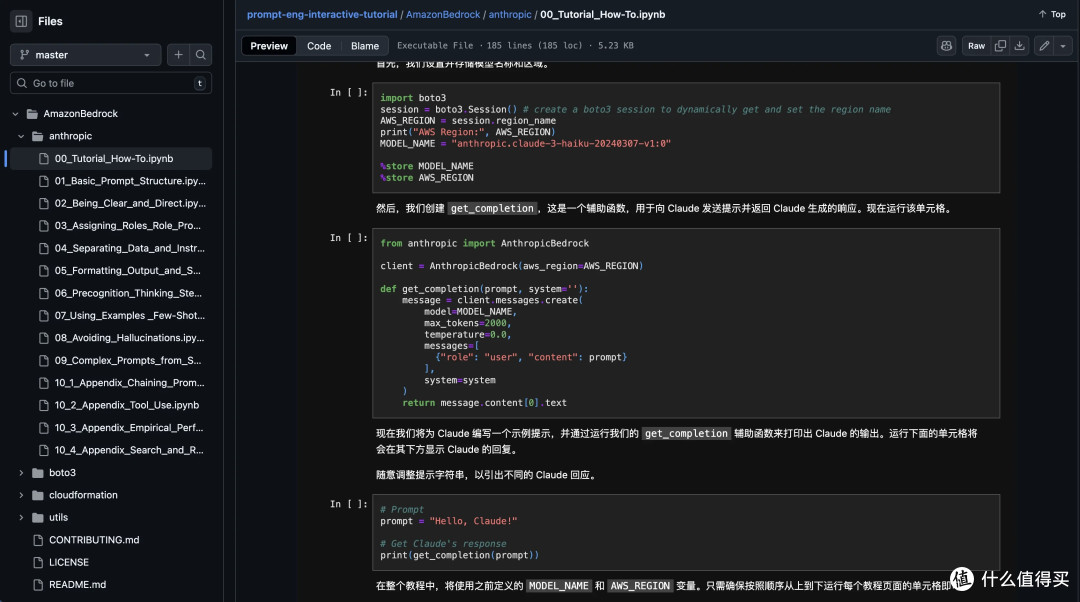Click the cloudformation folder icon

coord(37,495)
